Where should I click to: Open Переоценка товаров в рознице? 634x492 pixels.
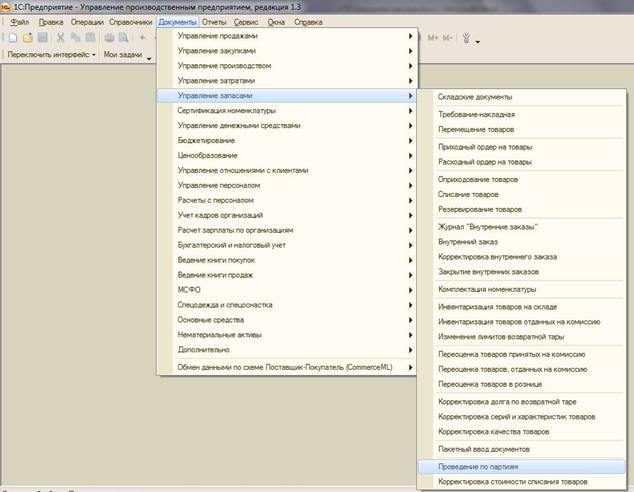(x=522, y=384)
